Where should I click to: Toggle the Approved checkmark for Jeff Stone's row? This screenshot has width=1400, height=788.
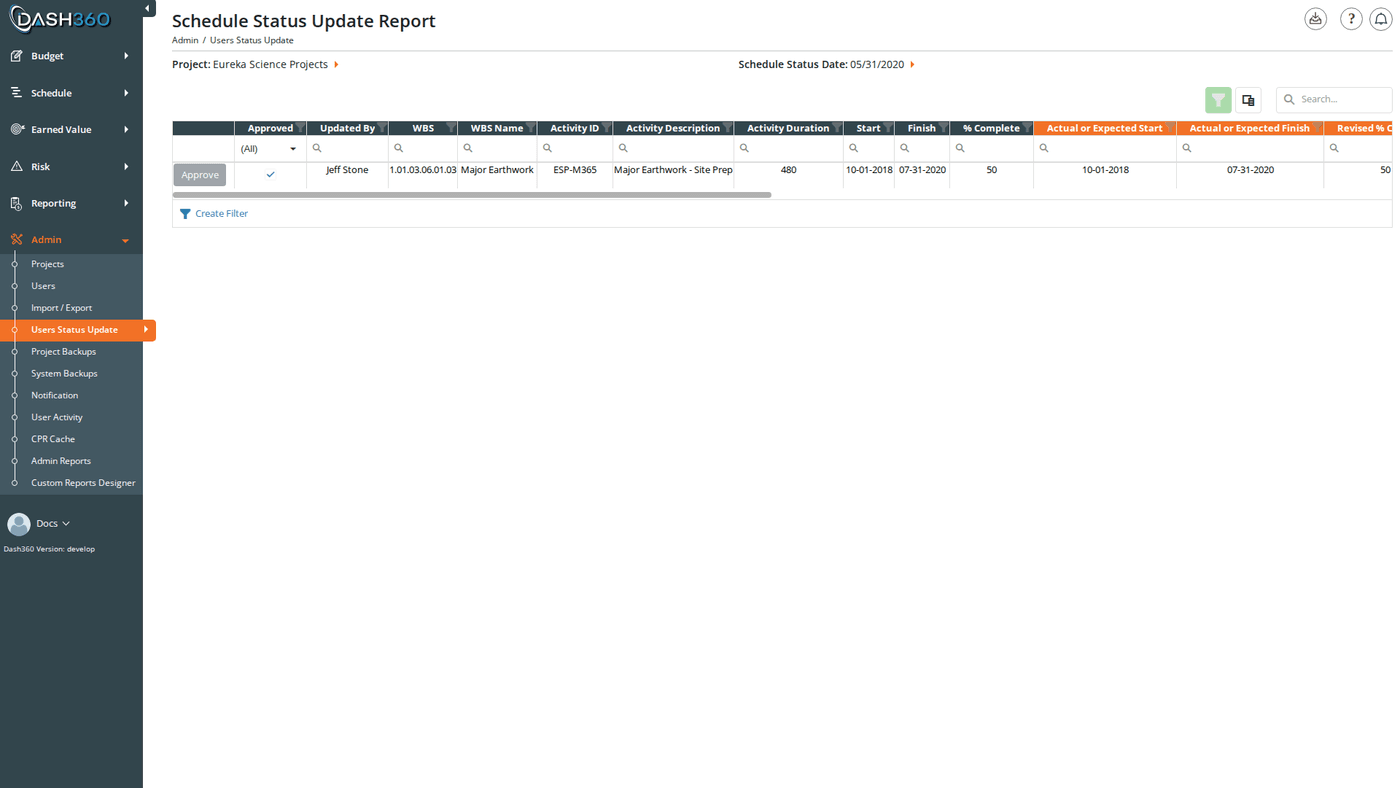tap(270, 174)
